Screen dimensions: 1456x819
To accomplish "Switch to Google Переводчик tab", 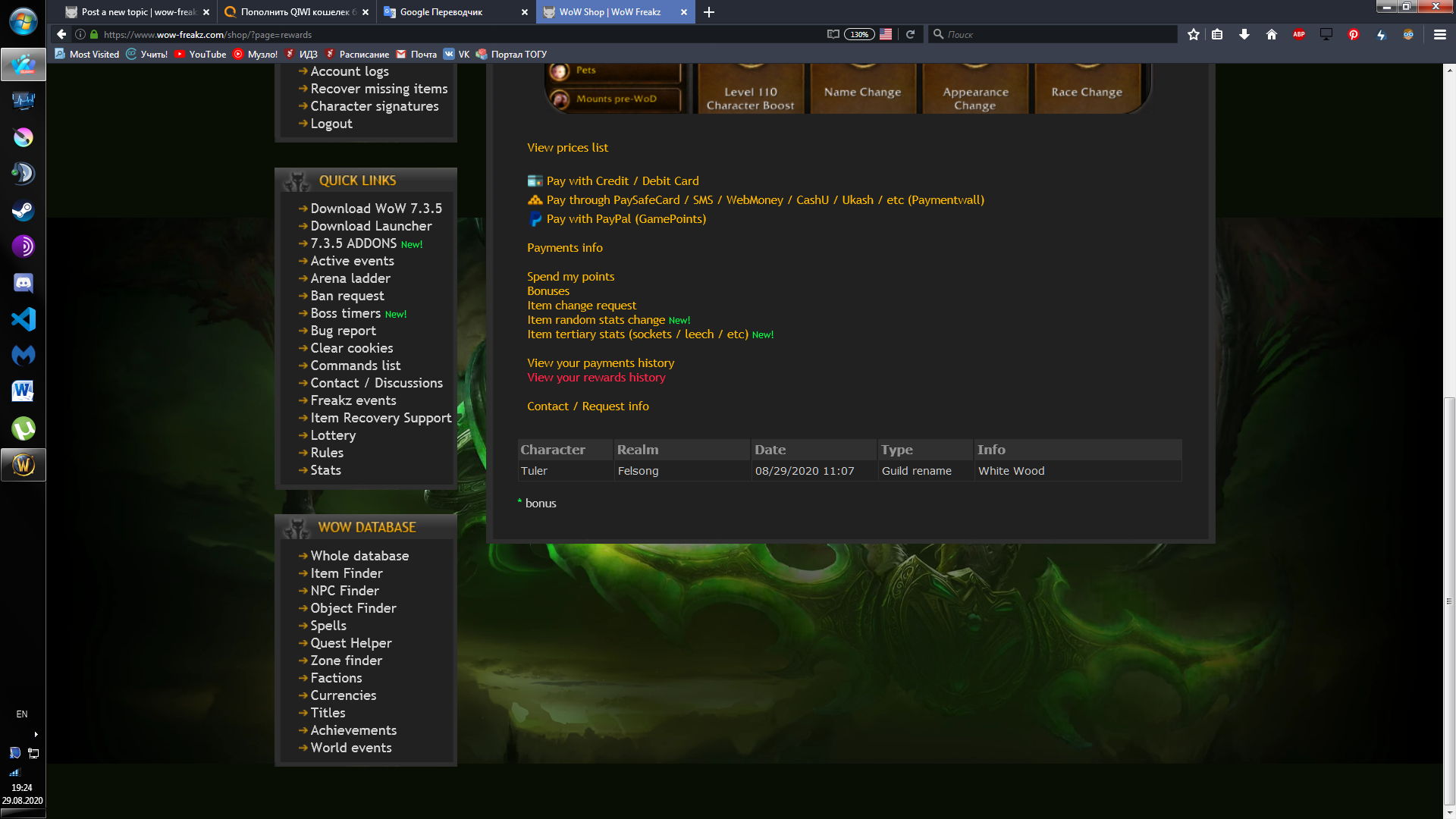I will [456, 12].
